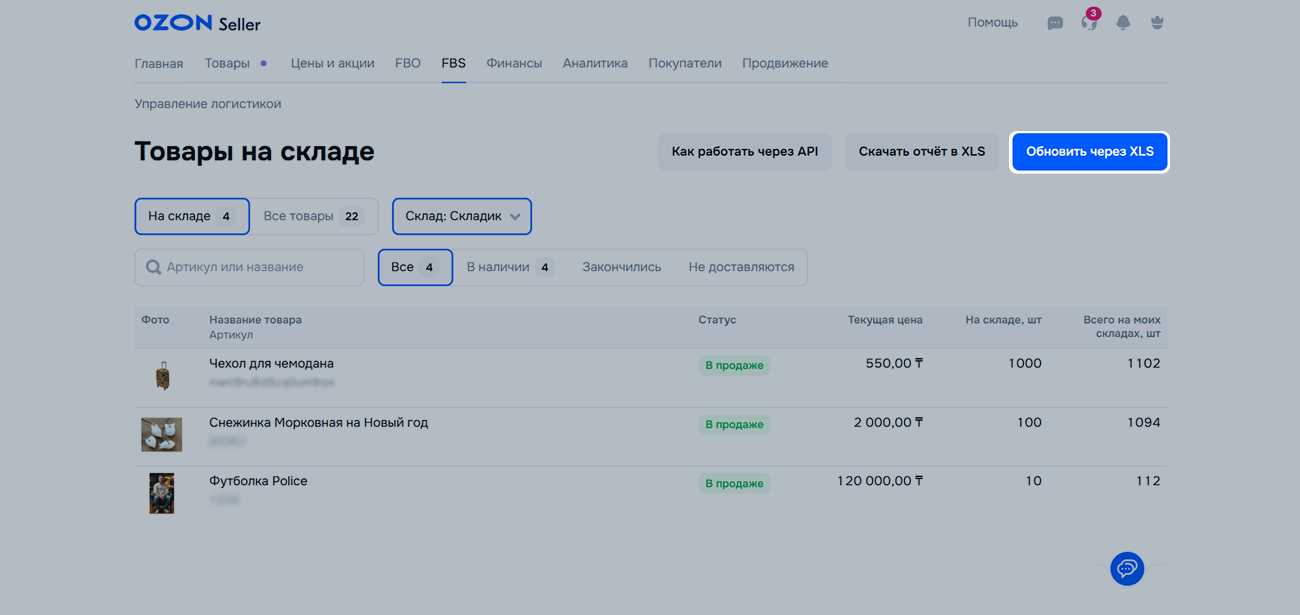1300x615 pixels.
Task: Focus the 'Артикул или название' search field
Action: coord(260,267)
